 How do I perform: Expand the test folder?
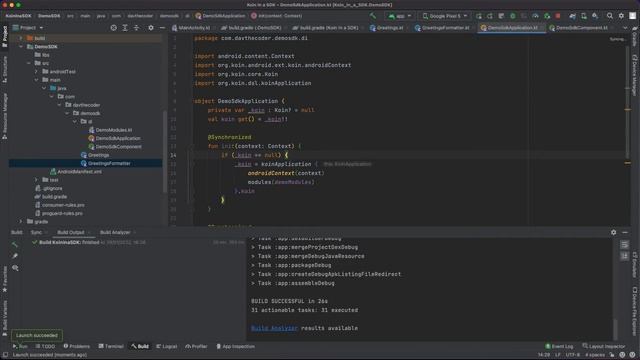[36, 180]
